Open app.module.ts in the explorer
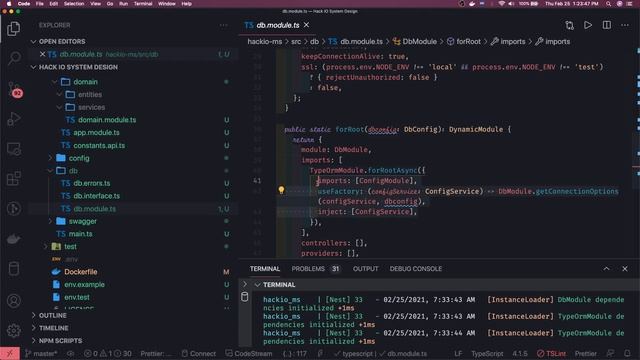The height and width of the screenshot is (360, 640). pyautogui.click(x=96, y=133)
